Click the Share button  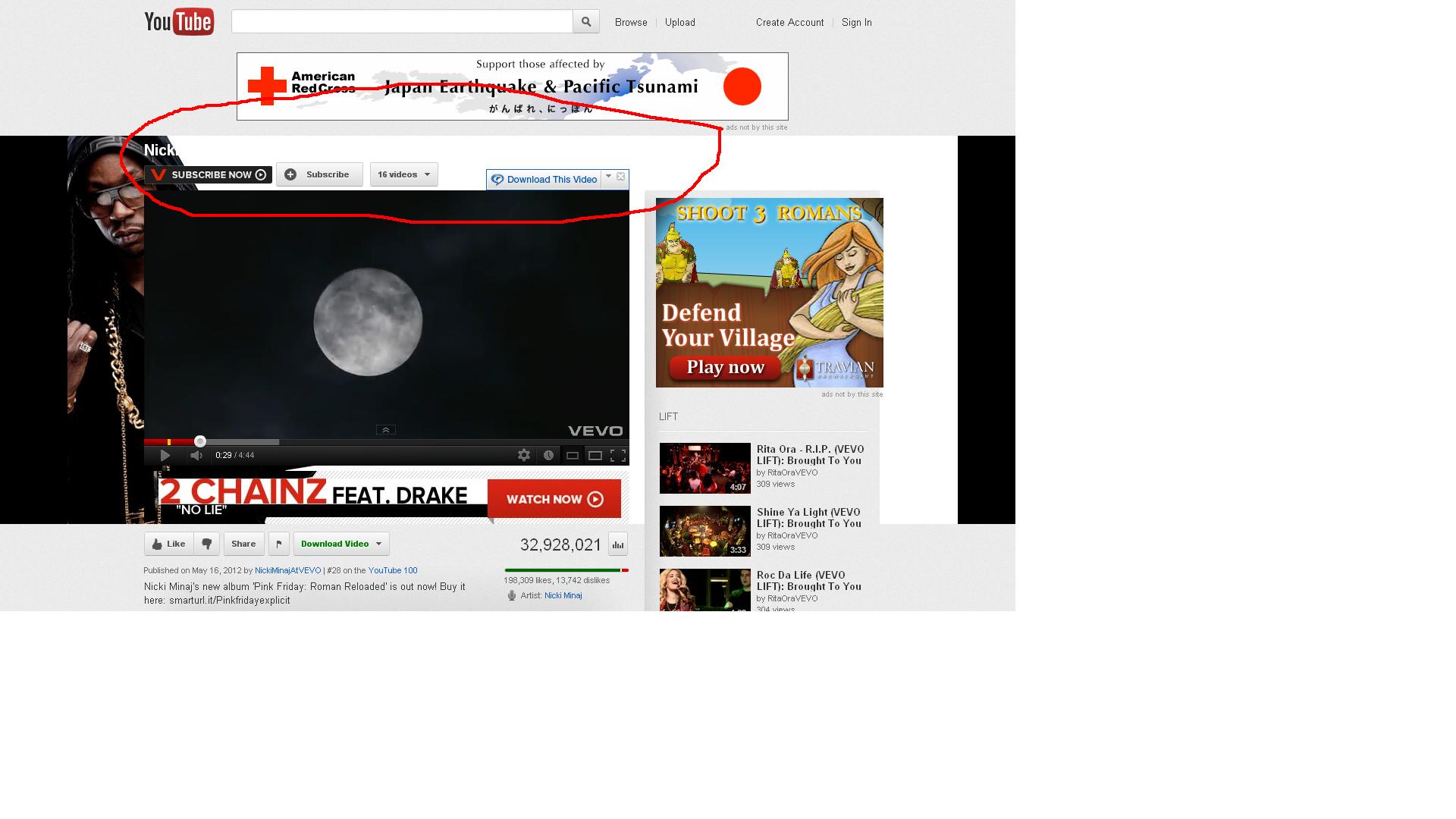click(243, 544)
